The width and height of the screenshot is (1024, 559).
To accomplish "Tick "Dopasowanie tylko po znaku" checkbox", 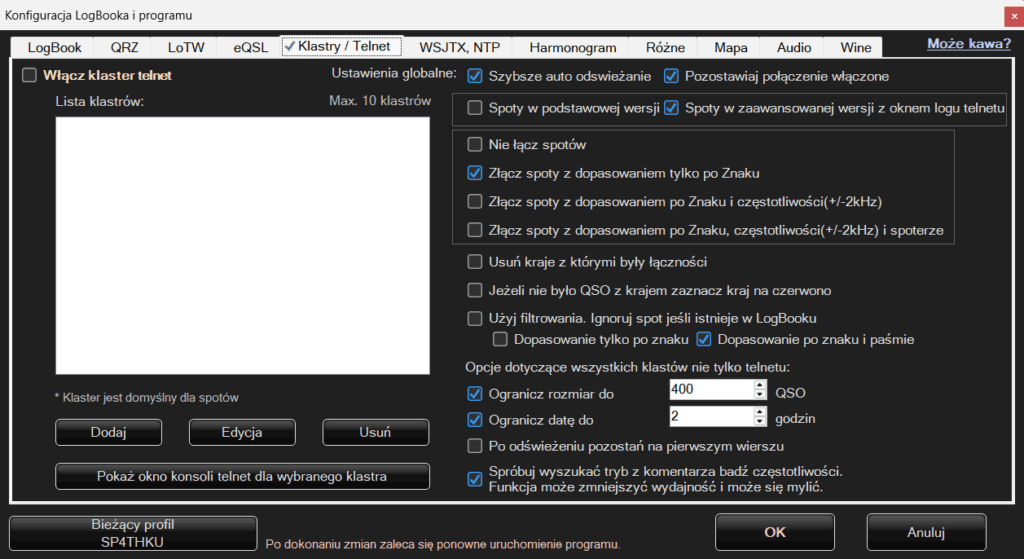I will coord(501,339).
